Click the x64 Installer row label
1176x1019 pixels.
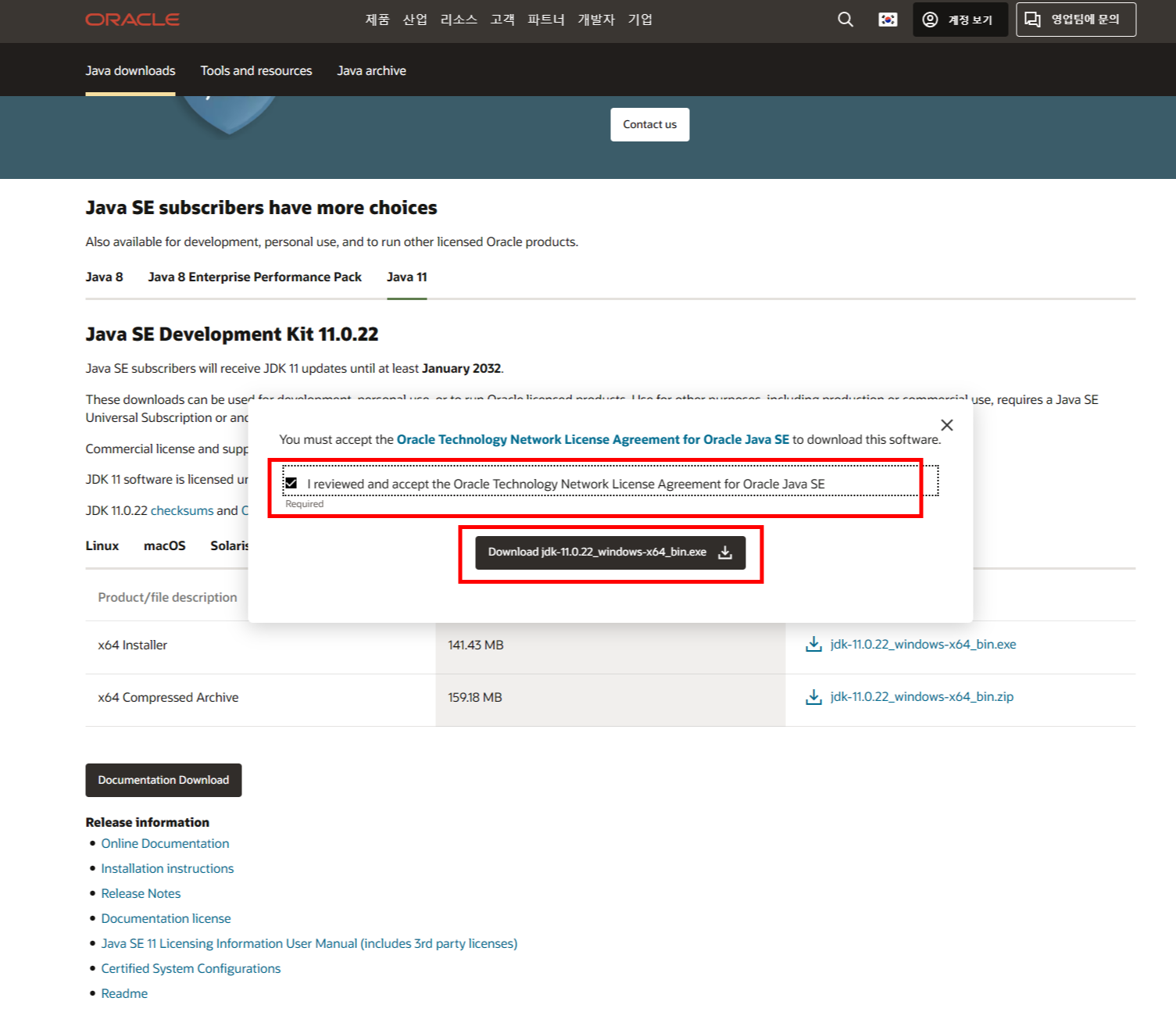[x=132, y=645]
